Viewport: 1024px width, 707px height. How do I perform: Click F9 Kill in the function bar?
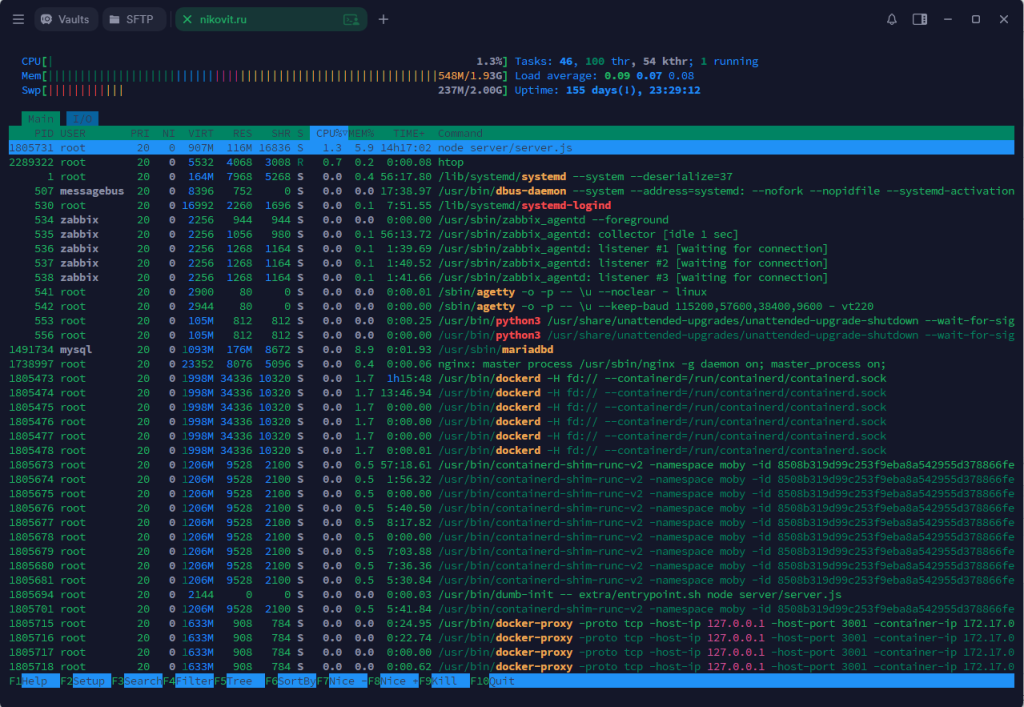click(444, 681)
